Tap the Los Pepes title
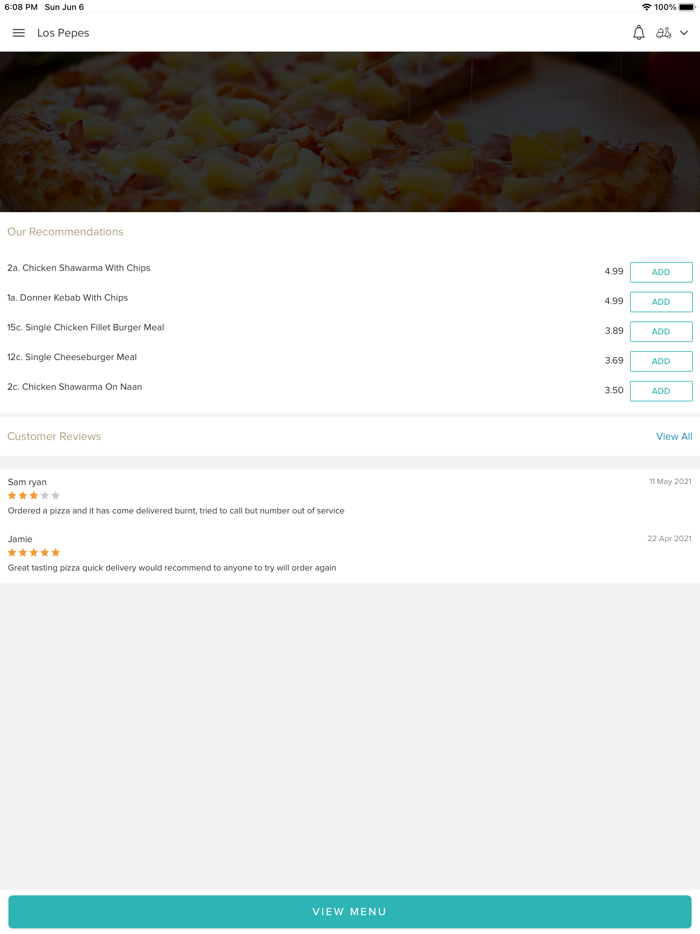Image resolution: width=700 pixels, height=934 pixels. [63, 33]
